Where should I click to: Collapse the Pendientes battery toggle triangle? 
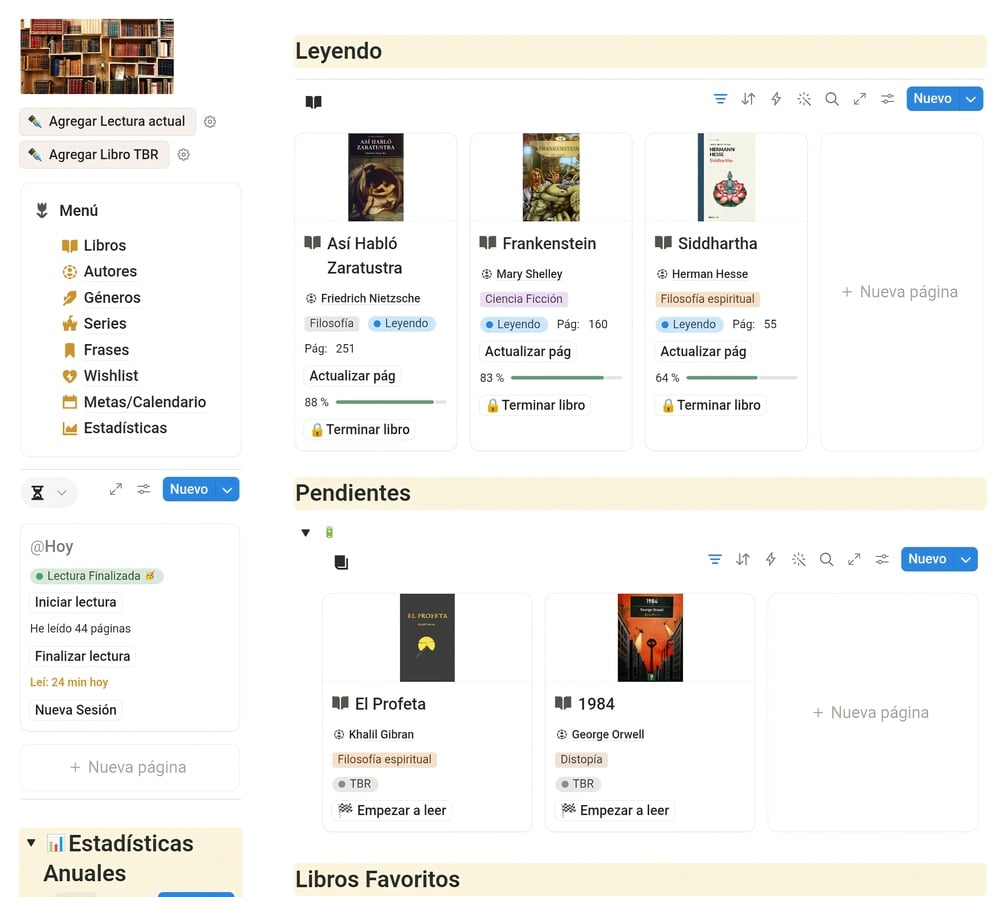tap(306, 533)
